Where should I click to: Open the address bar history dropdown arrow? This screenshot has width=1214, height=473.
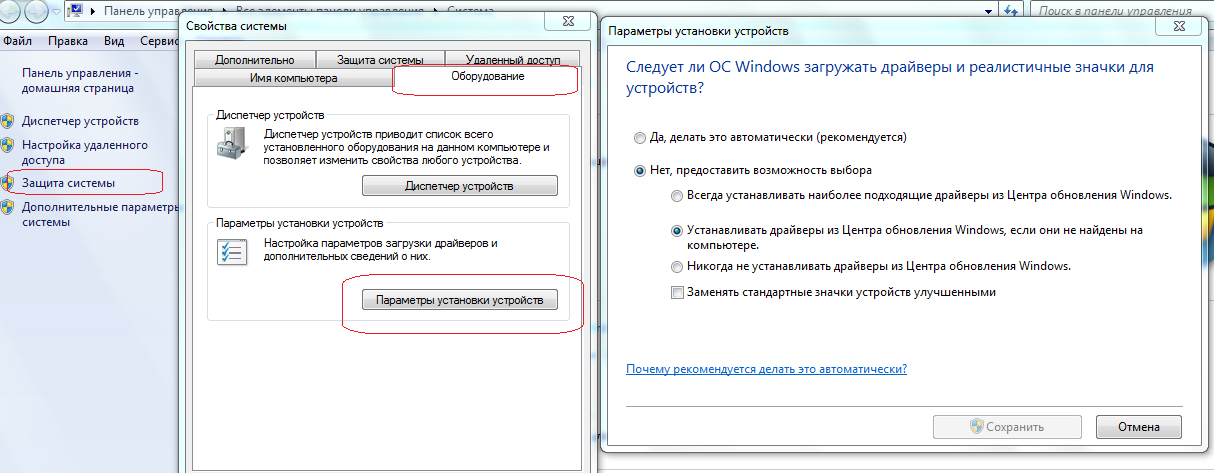[x=988, y=10]
